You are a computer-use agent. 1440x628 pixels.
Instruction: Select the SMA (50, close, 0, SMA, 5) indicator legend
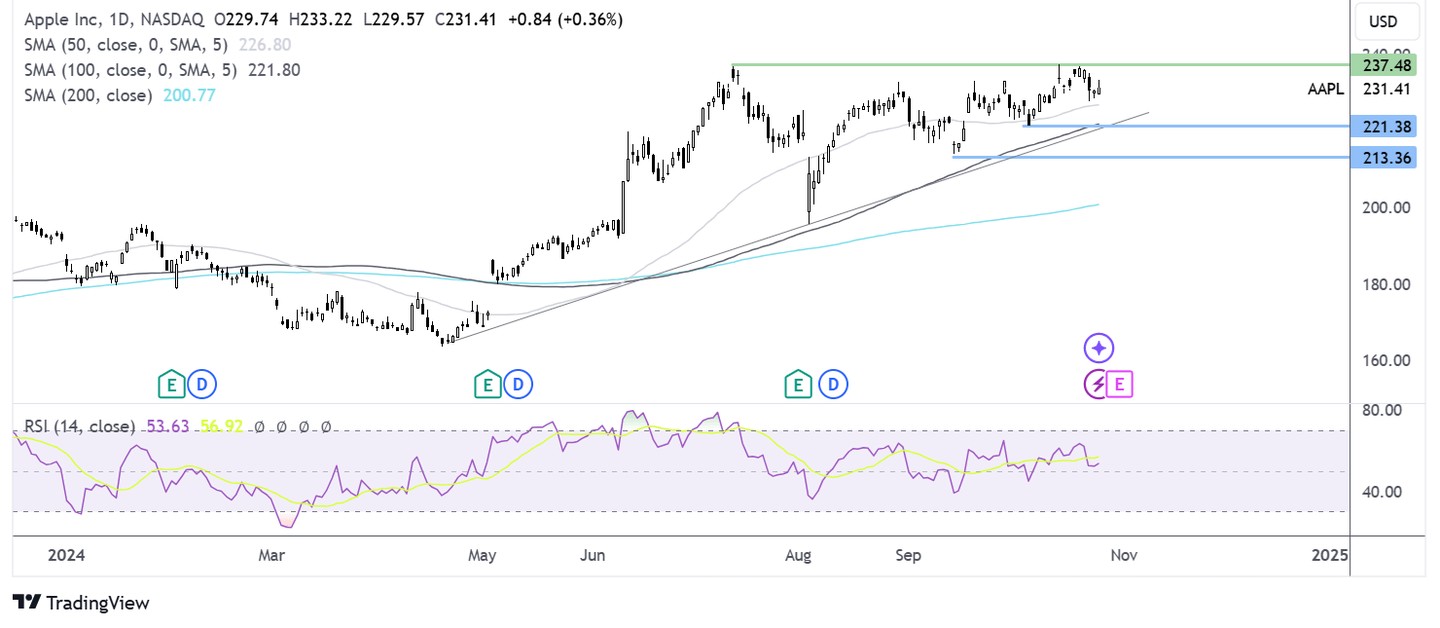tap(127, 45)
